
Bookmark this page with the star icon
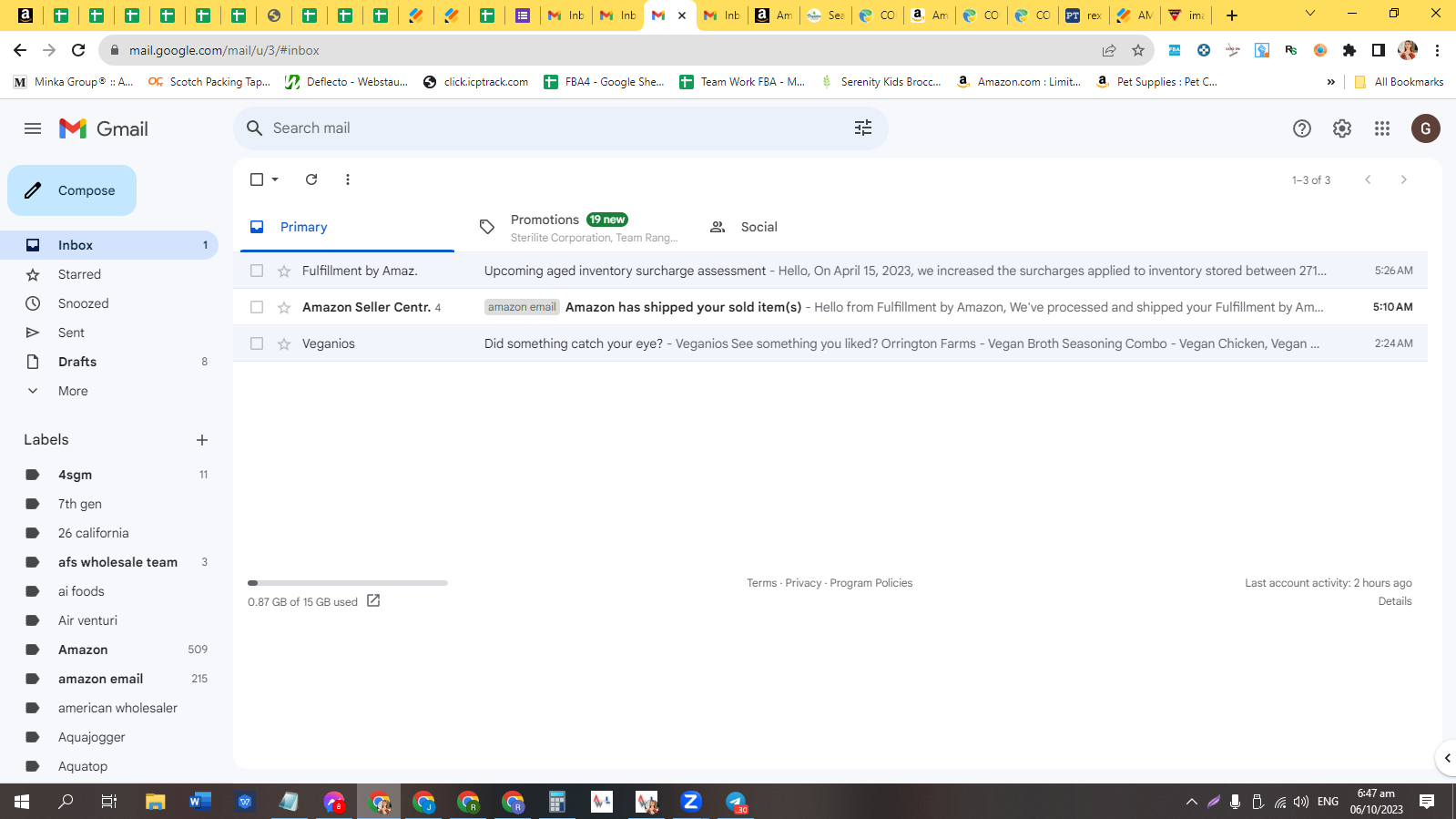[1138, 50]
